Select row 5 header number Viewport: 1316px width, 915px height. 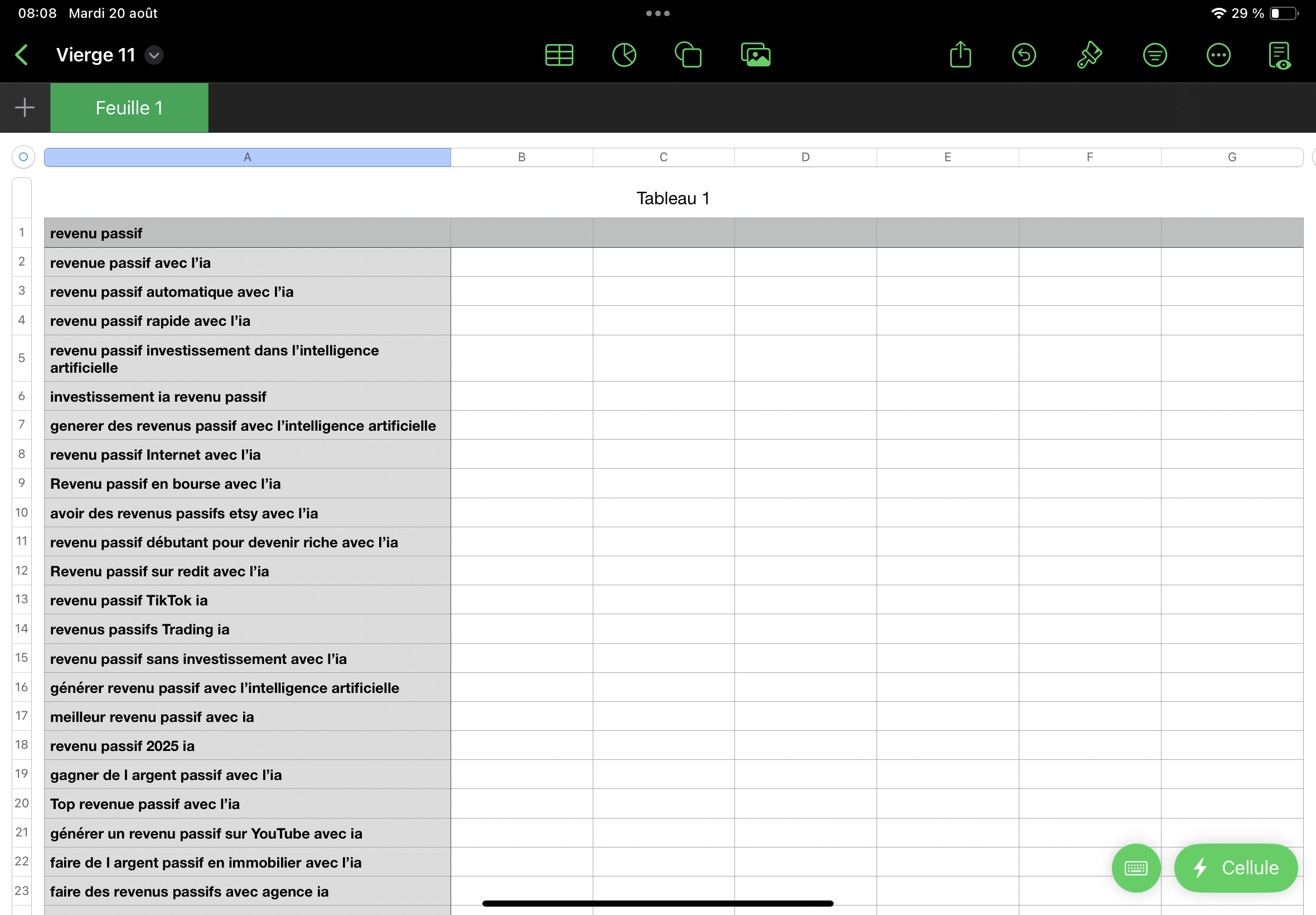point(22,358)
